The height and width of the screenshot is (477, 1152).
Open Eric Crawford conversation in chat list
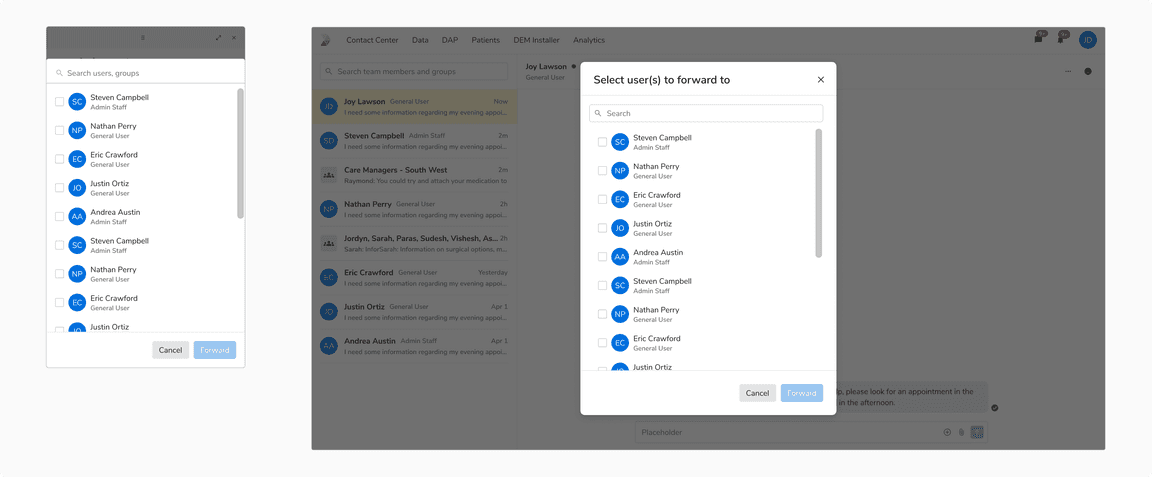tap(414, 277)
